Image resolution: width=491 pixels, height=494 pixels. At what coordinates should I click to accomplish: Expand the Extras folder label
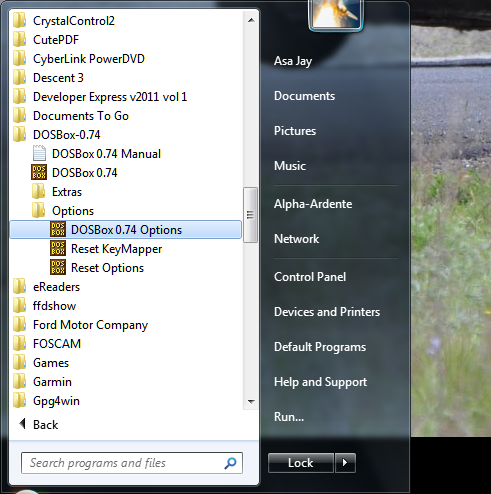(x=67, y=192)
